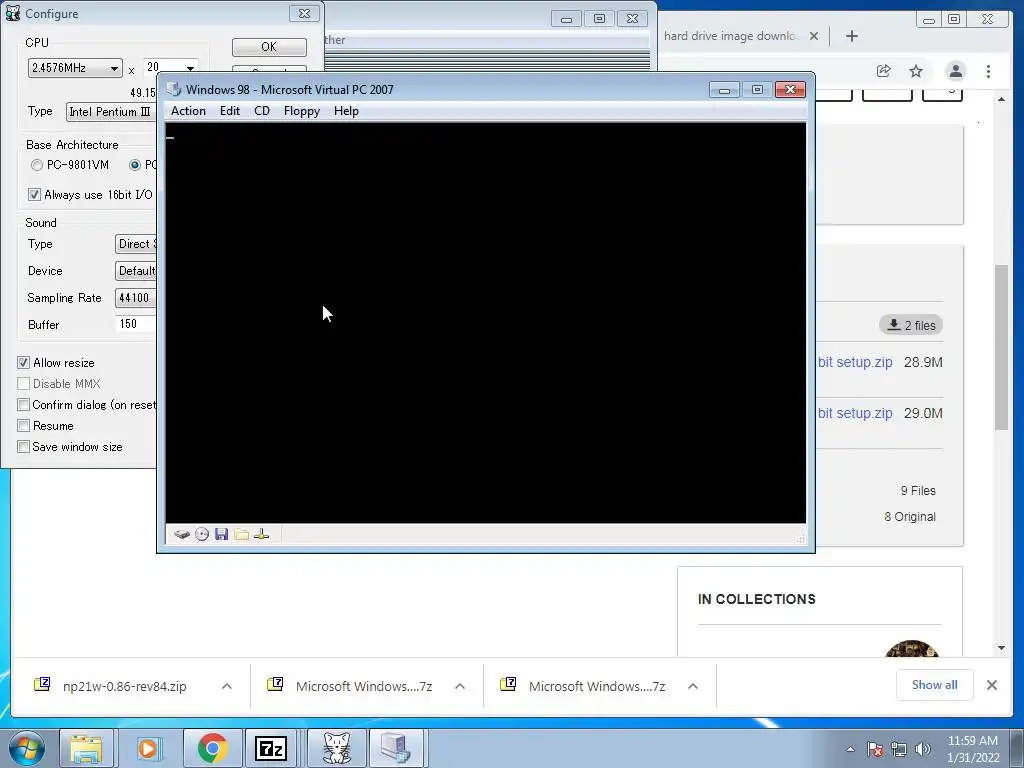Click the shared folder icon in Virtual PC status bar
Image resolution: width=1024 pixels, height=768 pixels.
[242, 534]
